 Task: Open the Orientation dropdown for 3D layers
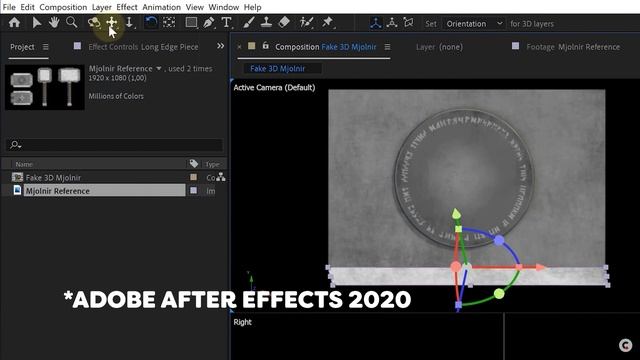click(x=474, y=24)
